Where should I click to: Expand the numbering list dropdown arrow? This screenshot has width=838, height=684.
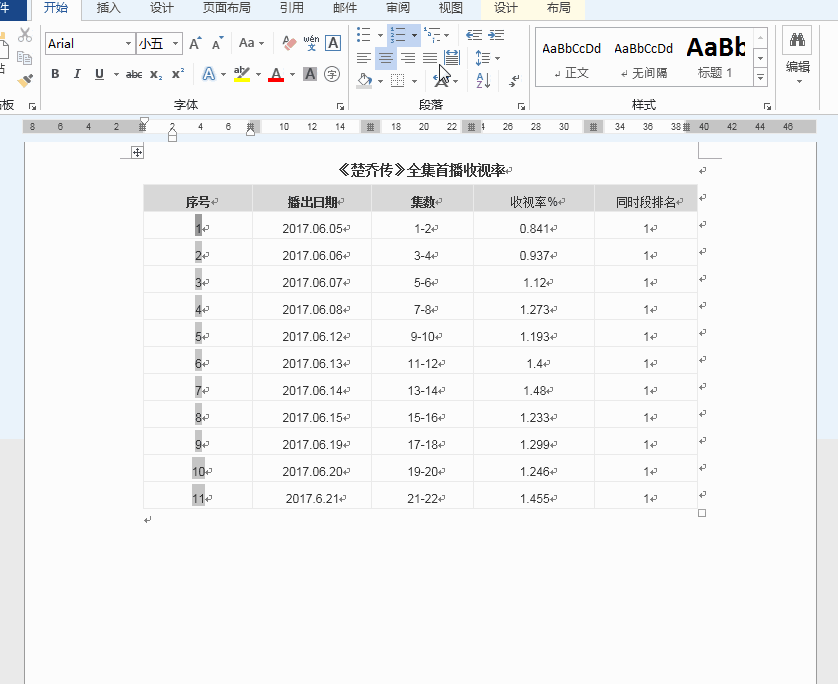point(414,35)
